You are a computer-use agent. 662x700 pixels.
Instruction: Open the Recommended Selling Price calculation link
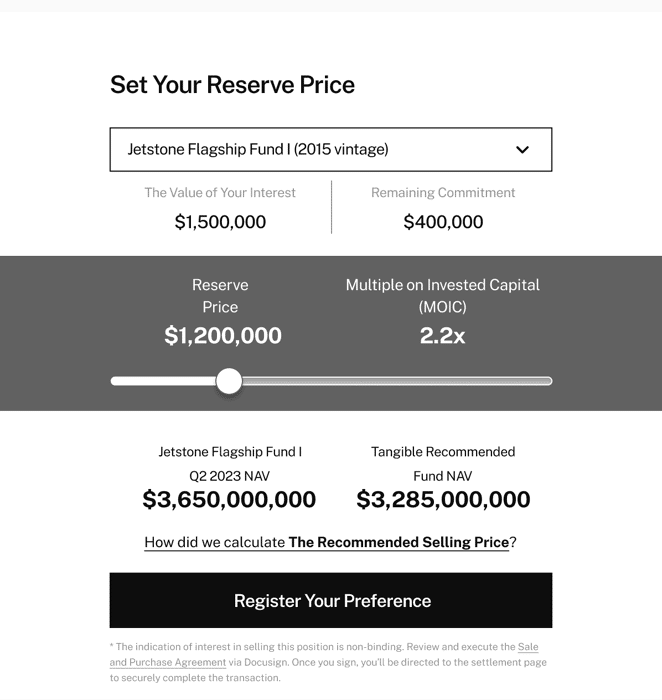(x=330, y=542)
